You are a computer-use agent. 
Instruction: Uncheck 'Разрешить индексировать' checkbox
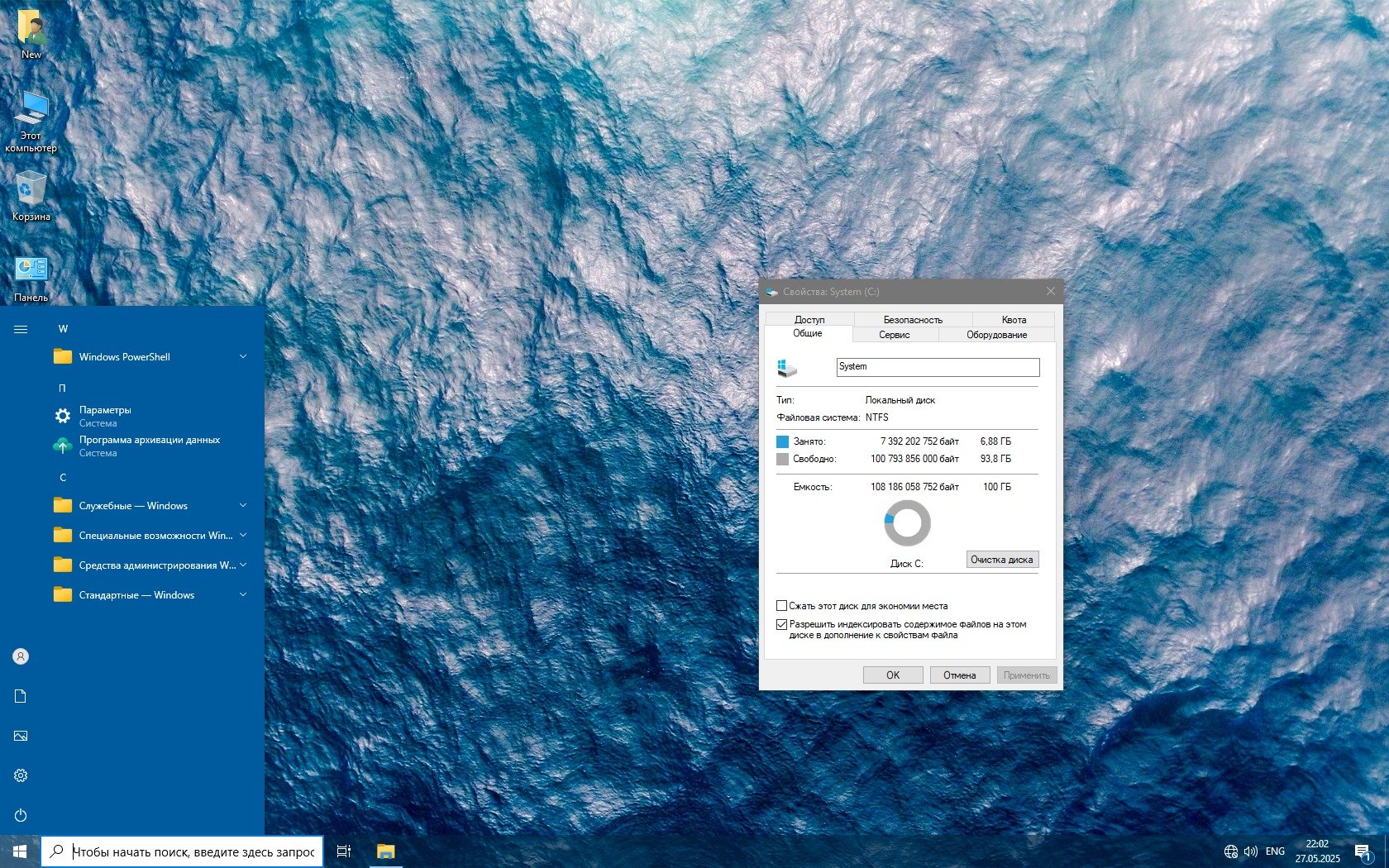781,625
